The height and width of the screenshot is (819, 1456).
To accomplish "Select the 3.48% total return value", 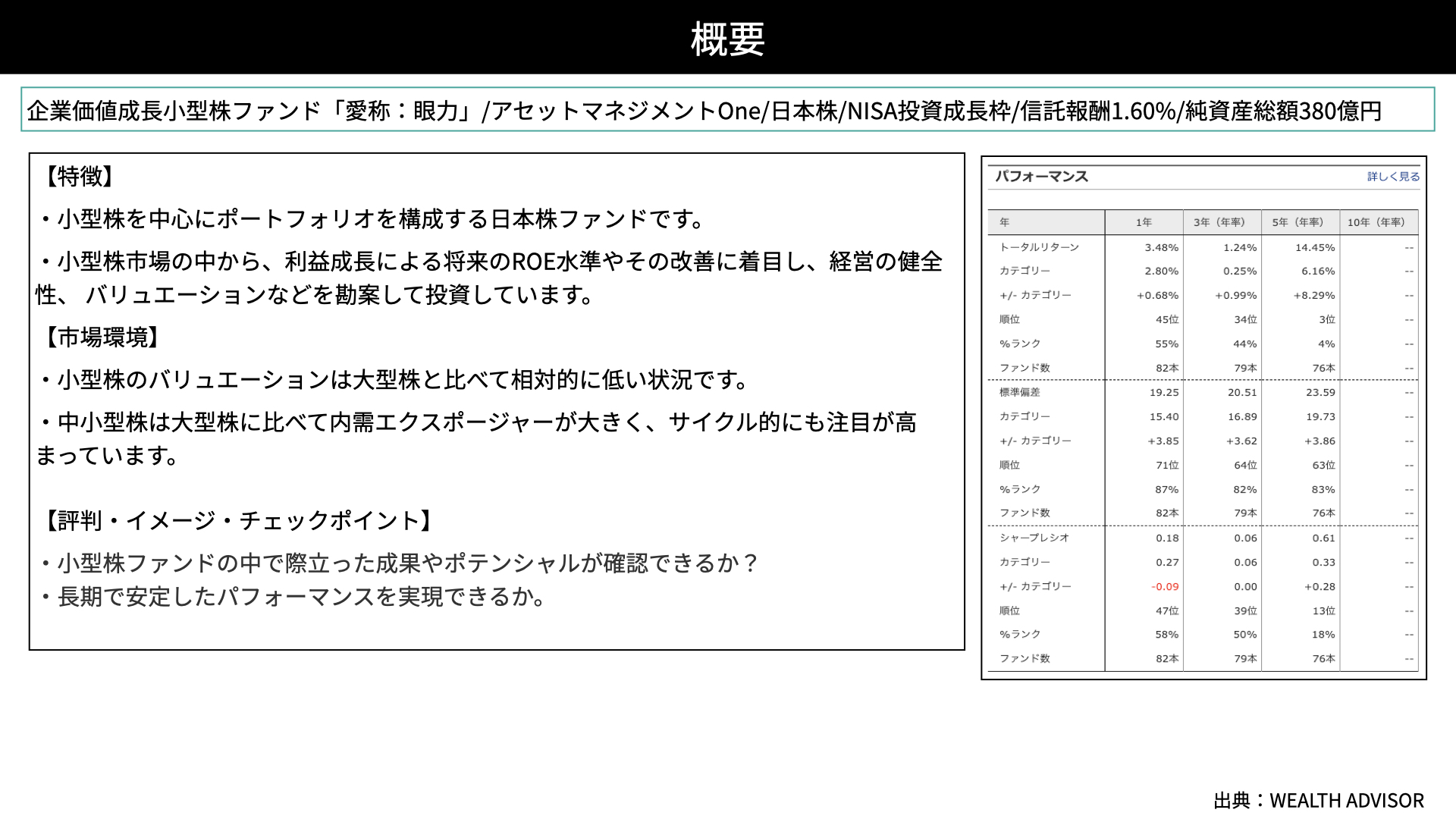I will pos(1162,247).
